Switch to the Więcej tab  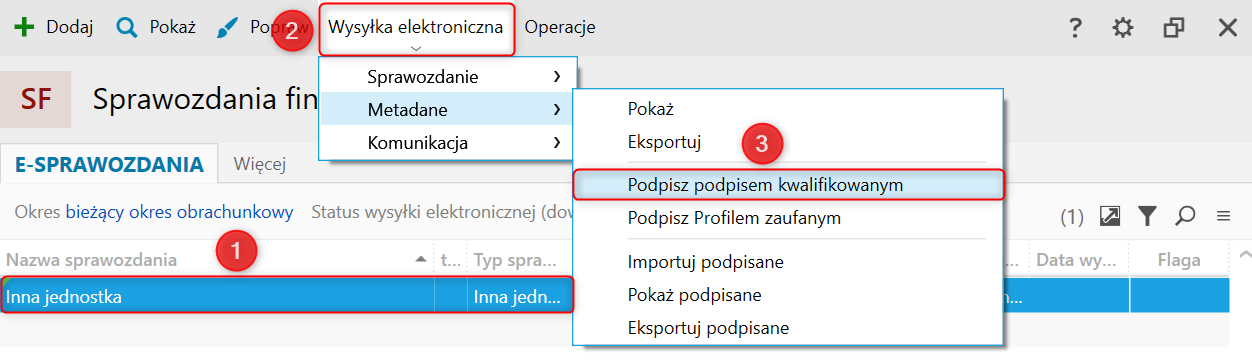(260, 164)
